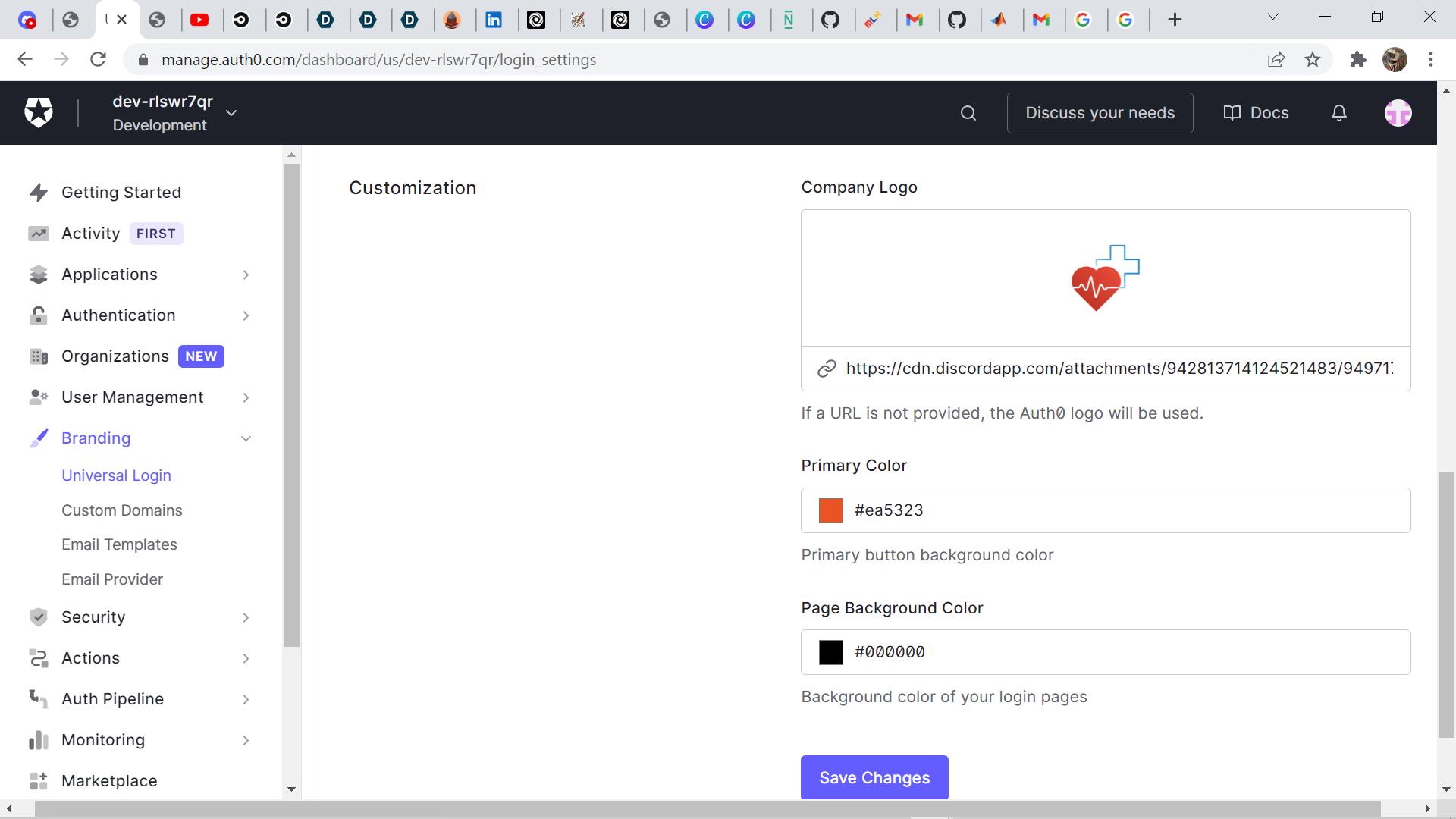Open the browser extensions puzzle icon
Viewport: 1456px width, 819px height.
tap(1358, 59)
